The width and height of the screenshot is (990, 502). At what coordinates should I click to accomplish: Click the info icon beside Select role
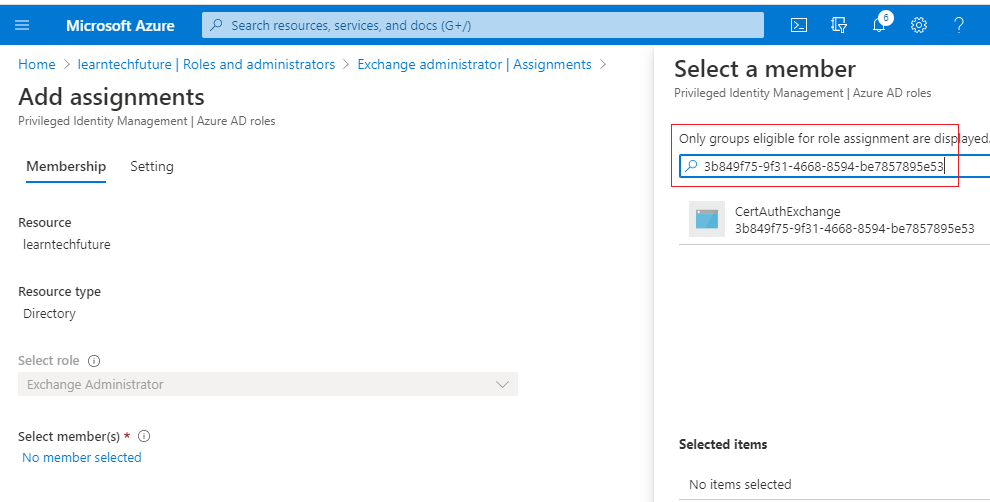tap(94, 360)
